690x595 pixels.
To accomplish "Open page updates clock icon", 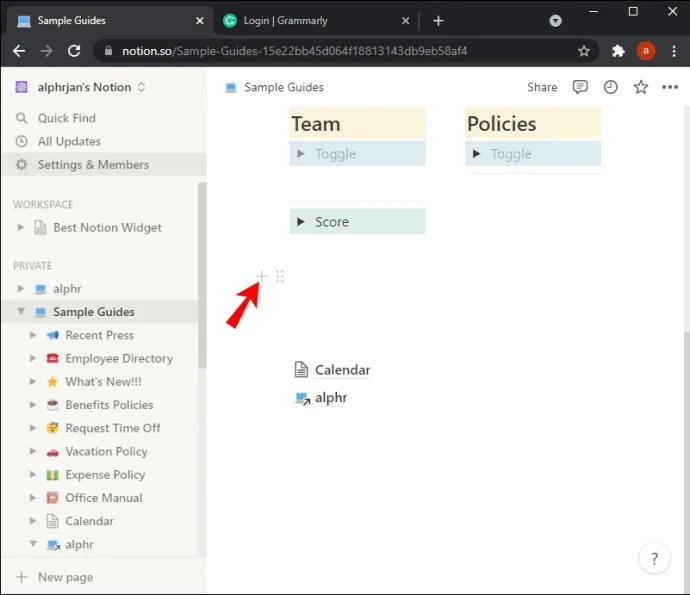I will pyautogui.click(x=610, y=87).
